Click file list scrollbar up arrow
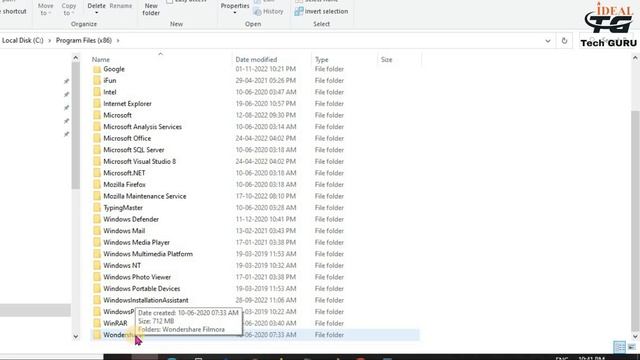 635,58
